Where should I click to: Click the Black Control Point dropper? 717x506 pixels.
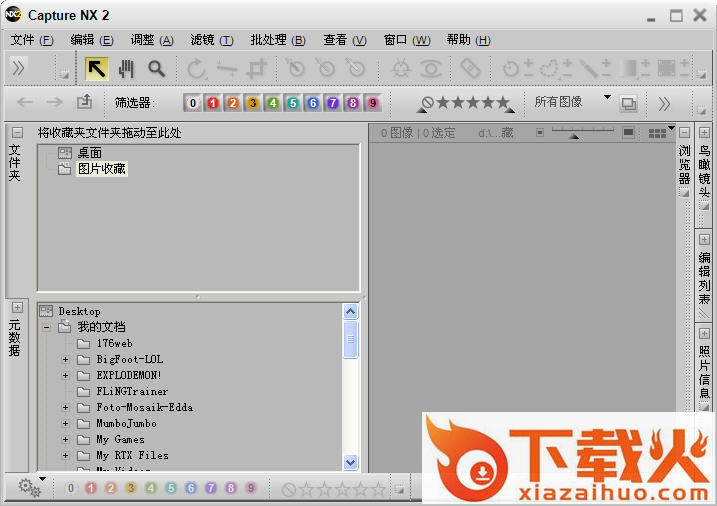tap(295, 68)
